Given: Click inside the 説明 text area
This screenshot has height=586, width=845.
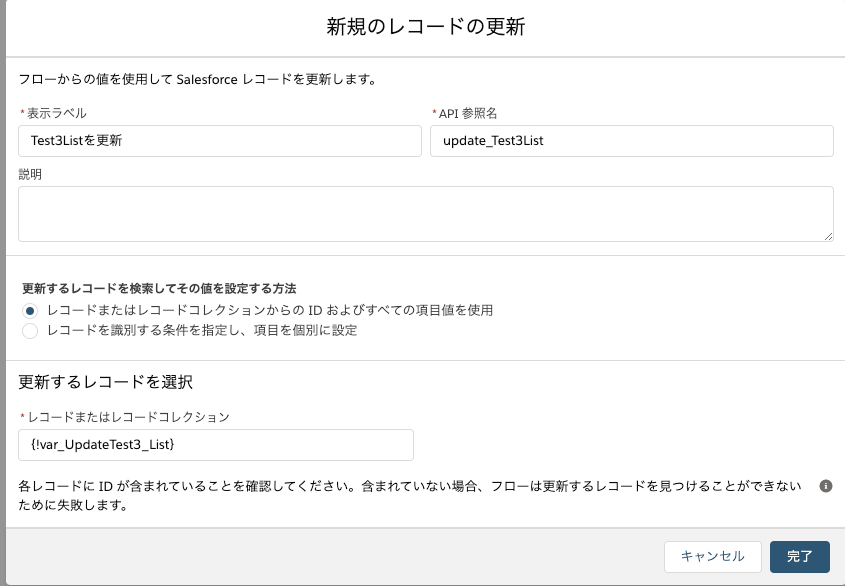Looking at the screenshot, I should click(426, 214).
